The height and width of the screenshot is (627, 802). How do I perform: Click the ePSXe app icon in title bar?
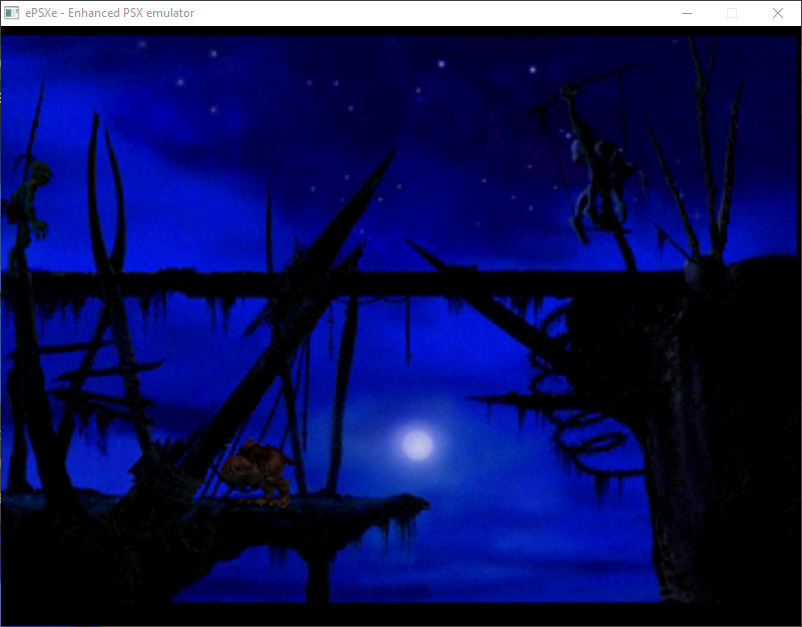pos(13,13)
